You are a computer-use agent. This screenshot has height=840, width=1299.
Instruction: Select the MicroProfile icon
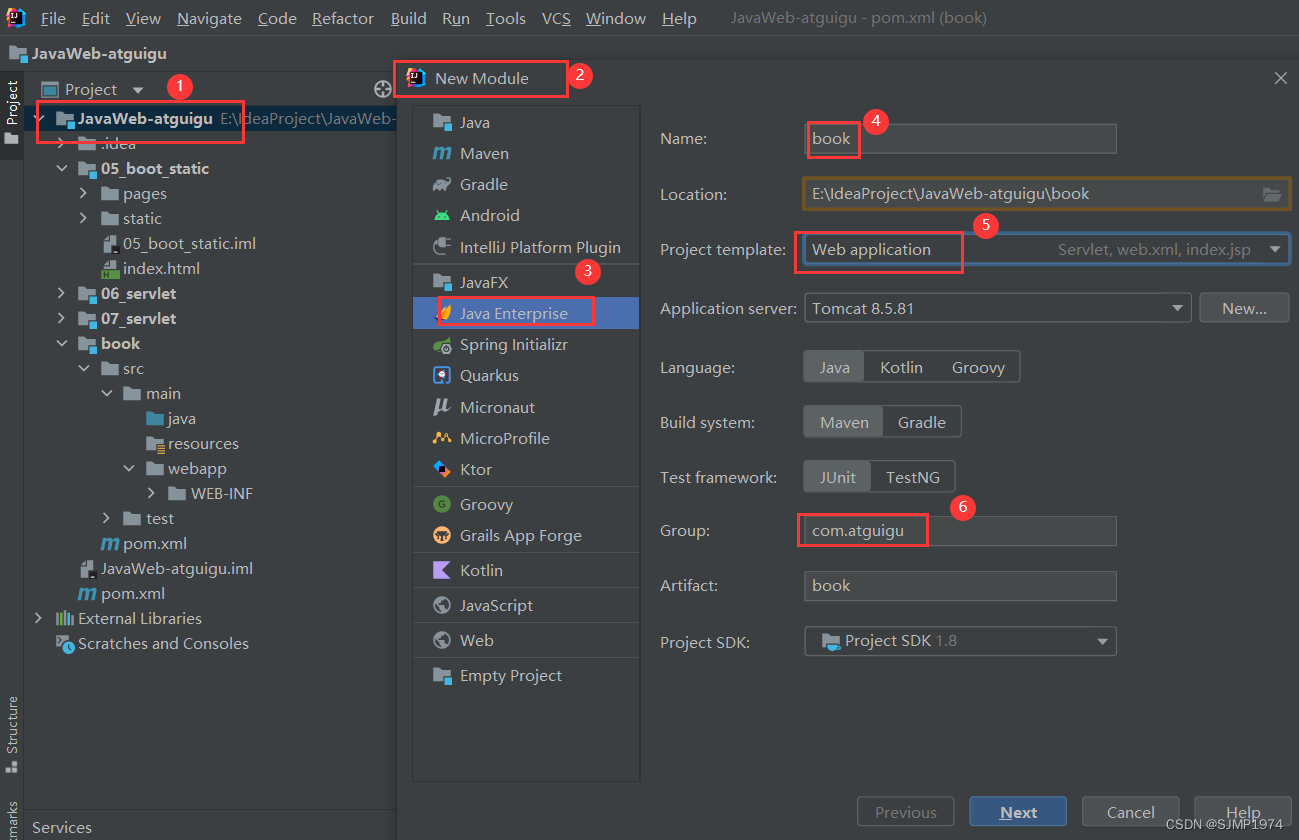(442, 438)
